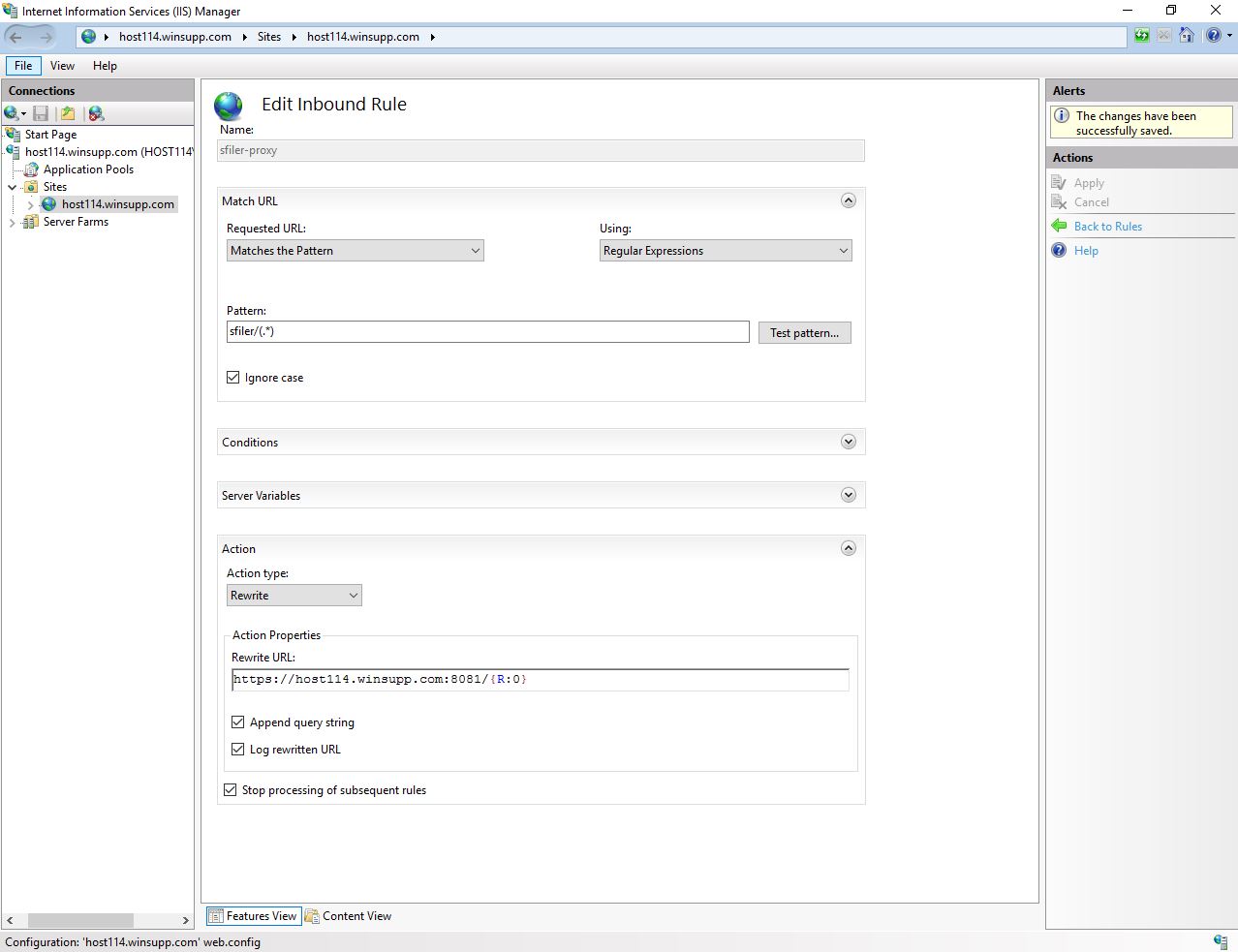Switch to Content View tab
Screen dimensions: 1238x952
coord(349,916)
